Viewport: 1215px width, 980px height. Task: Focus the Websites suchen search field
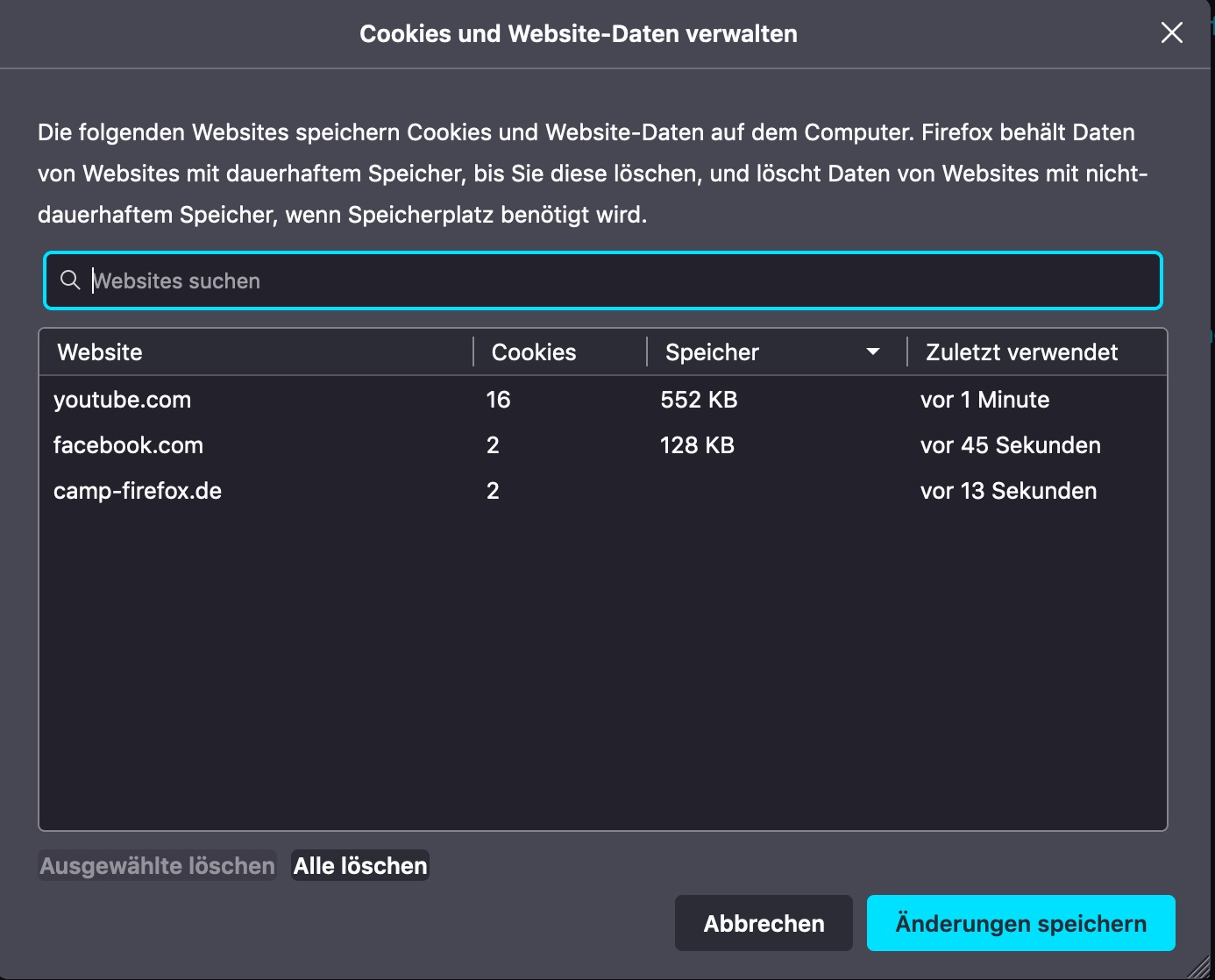614,281
